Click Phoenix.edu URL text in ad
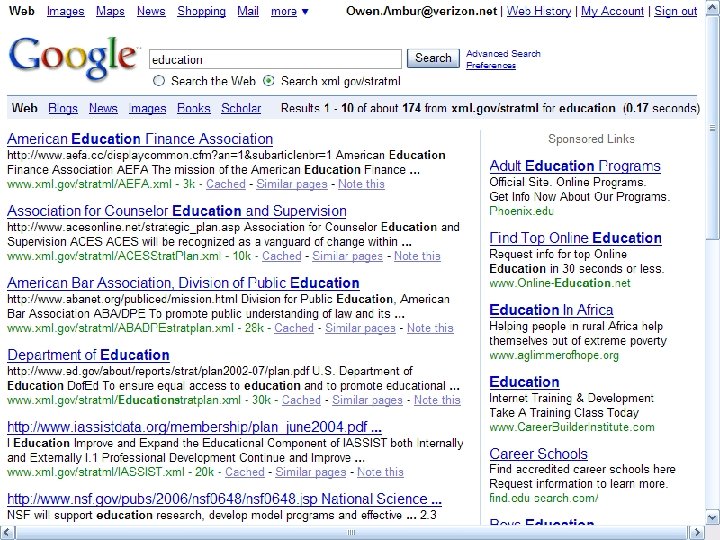 coord(521,211)
